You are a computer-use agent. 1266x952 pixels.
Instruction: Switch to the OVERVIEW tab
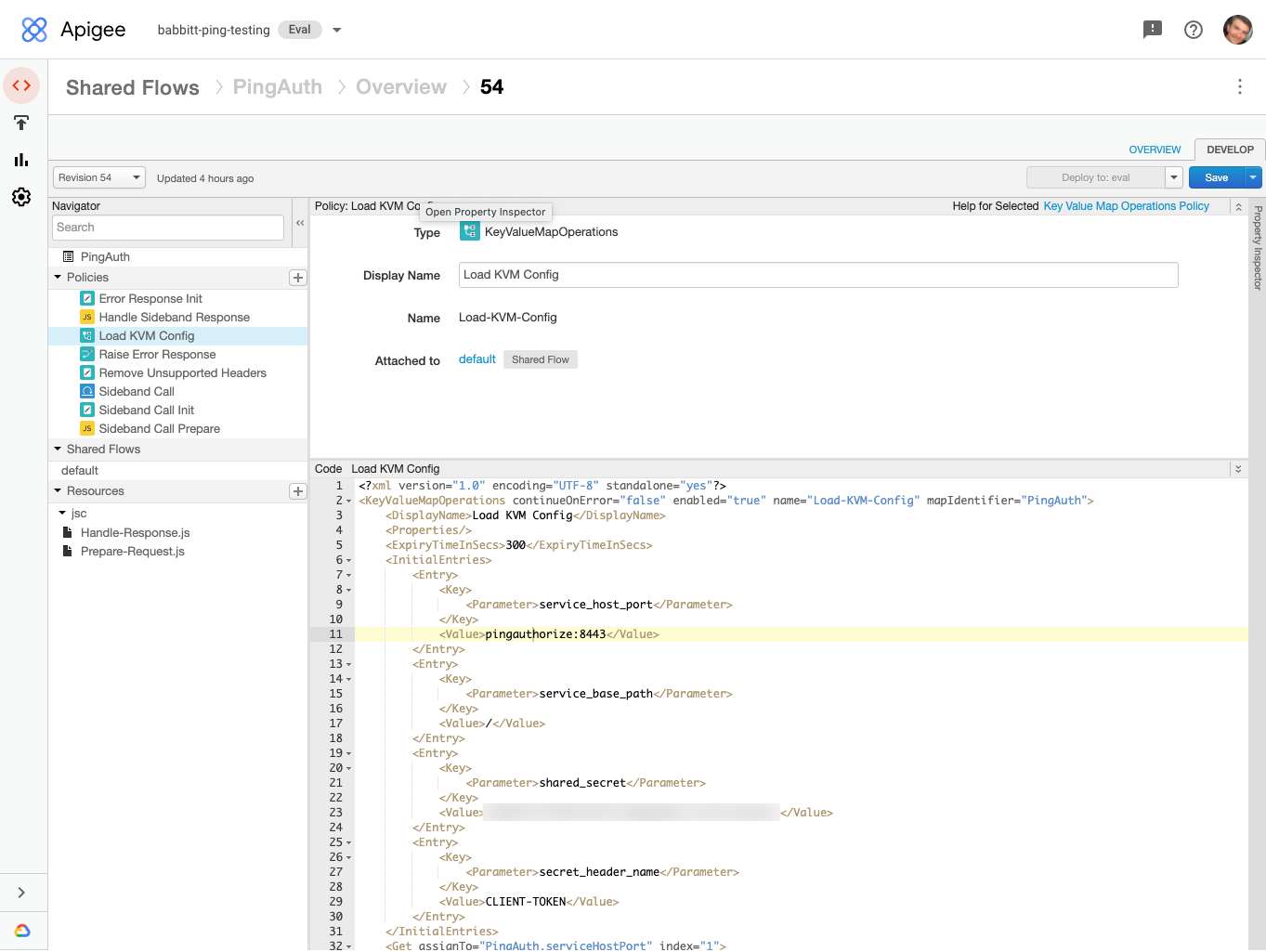(x=1155, y=149)
